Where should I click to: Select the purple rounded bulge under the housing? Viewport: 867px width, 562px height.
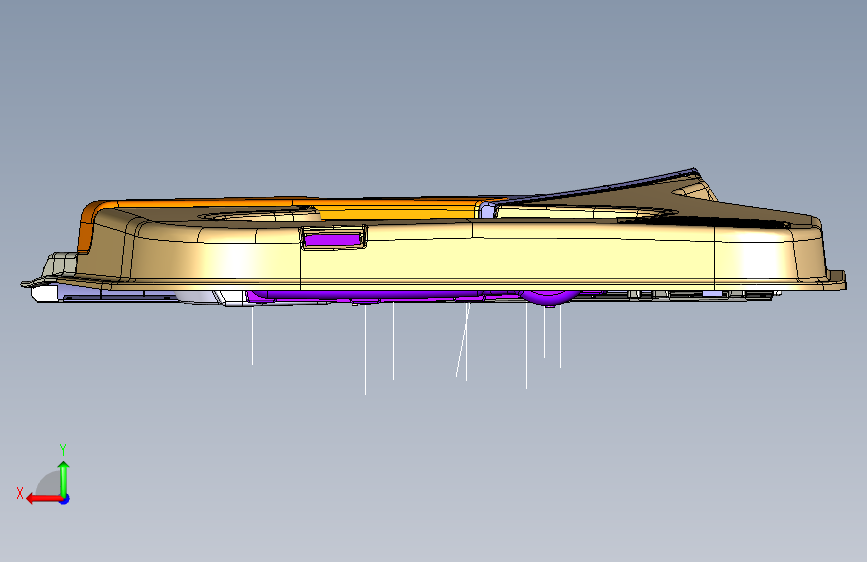pyautogui.click(x=549, y=298)
